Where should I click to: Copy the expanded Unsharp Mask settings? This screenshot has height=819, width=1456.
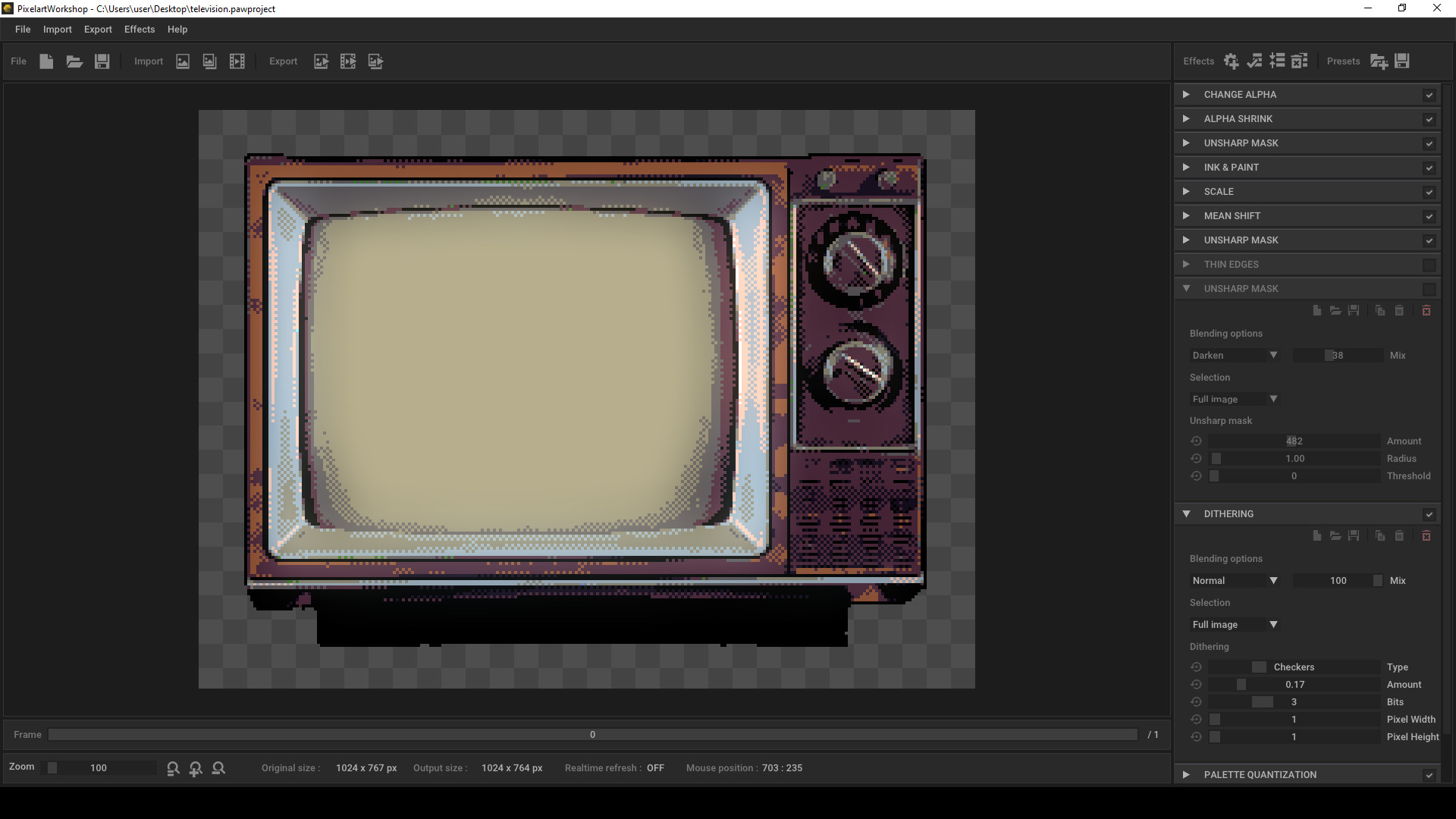(1379, 311)
